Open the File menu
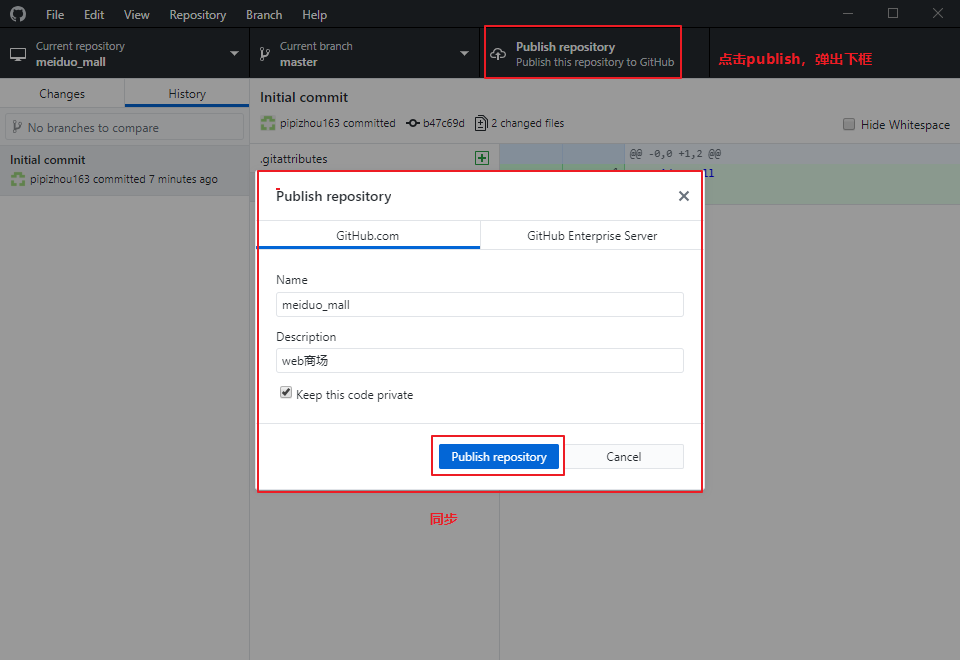This screenshot has height=660, width=960. pyautogui.click(x=55, y=15)
